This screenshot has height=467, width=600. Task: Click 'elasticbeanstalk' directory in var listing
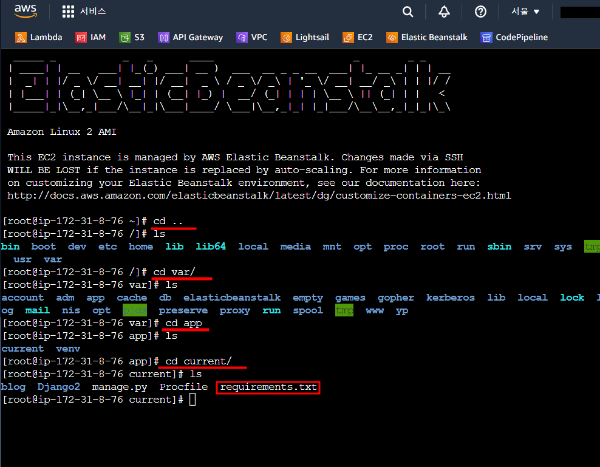232,297
